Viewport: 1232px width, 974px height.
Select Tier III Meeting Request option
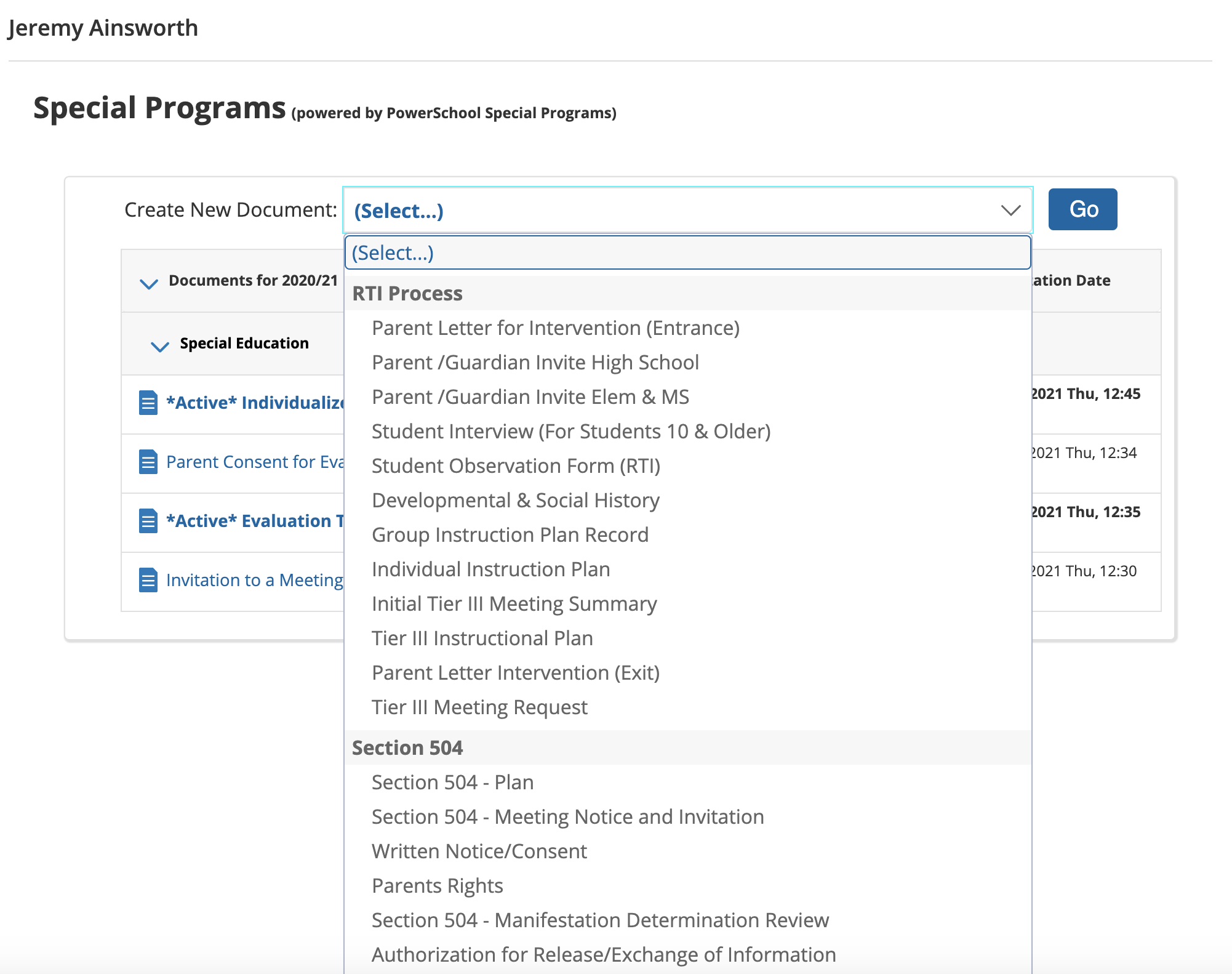[479, 707]
